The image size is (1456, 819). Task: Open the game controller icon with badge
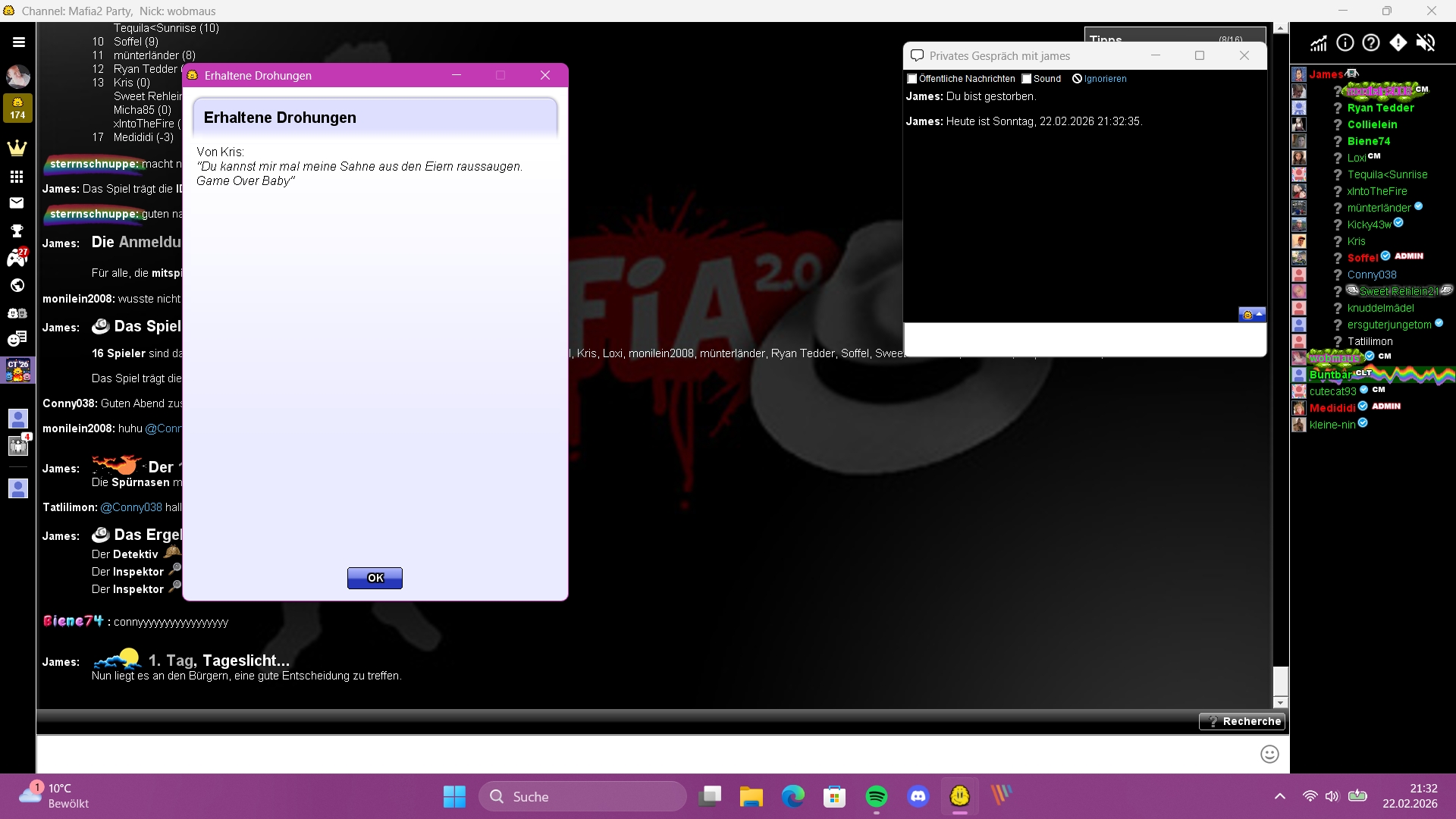click(x=17, y=258)
